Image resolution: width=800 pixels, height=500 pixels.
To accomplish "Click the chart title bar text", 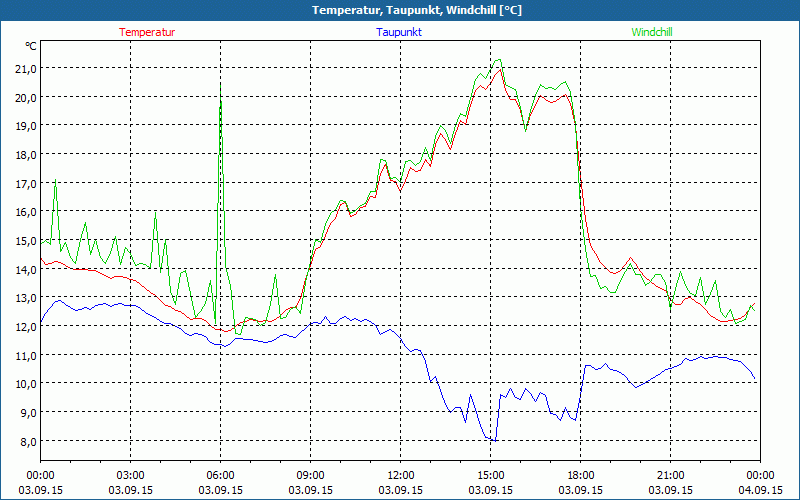I will [400, 10].
